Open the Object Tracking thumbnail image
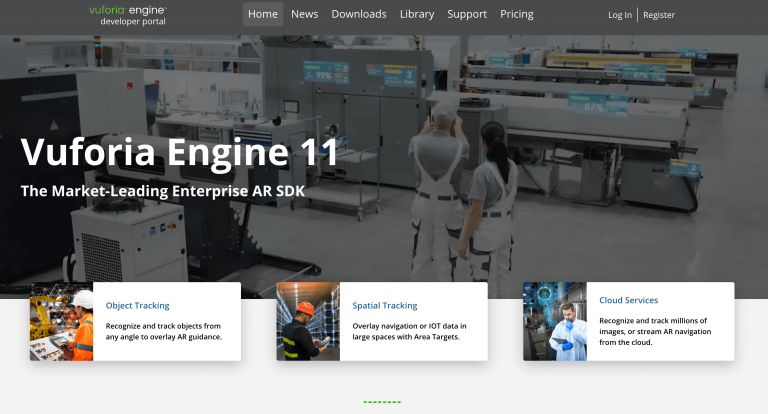The width and height of the screenshot is (768, 414). tap(62, 321)
